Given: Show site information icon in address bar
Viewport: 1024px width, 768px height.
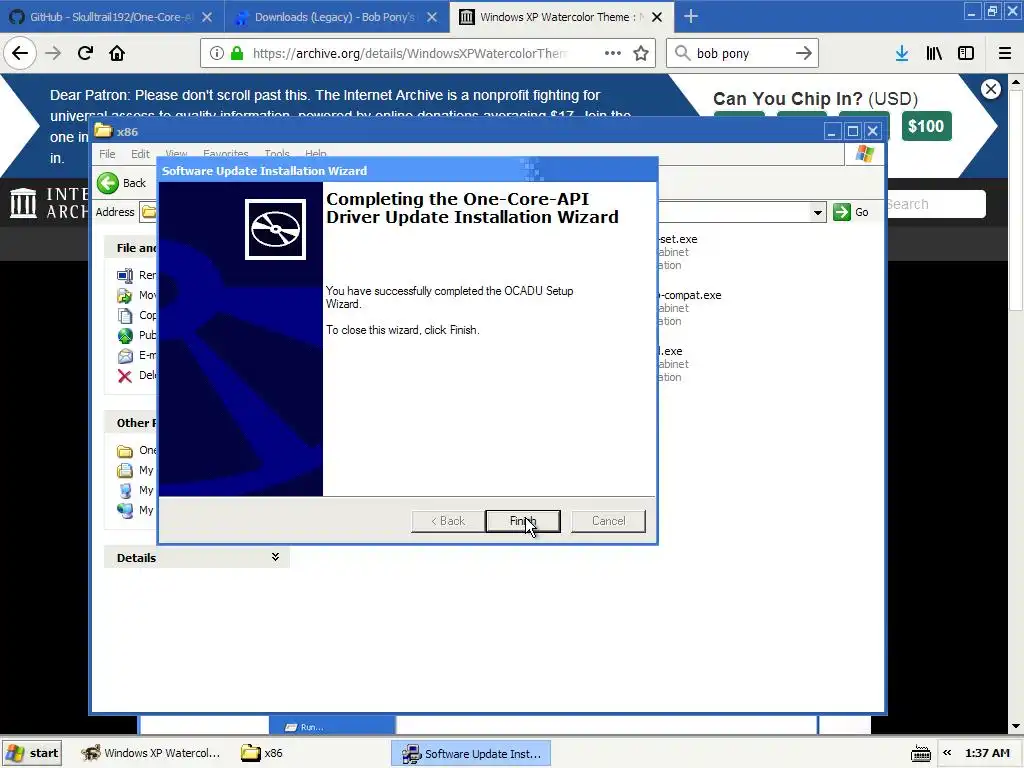Looking at the screenshot, I should point(217,53).
